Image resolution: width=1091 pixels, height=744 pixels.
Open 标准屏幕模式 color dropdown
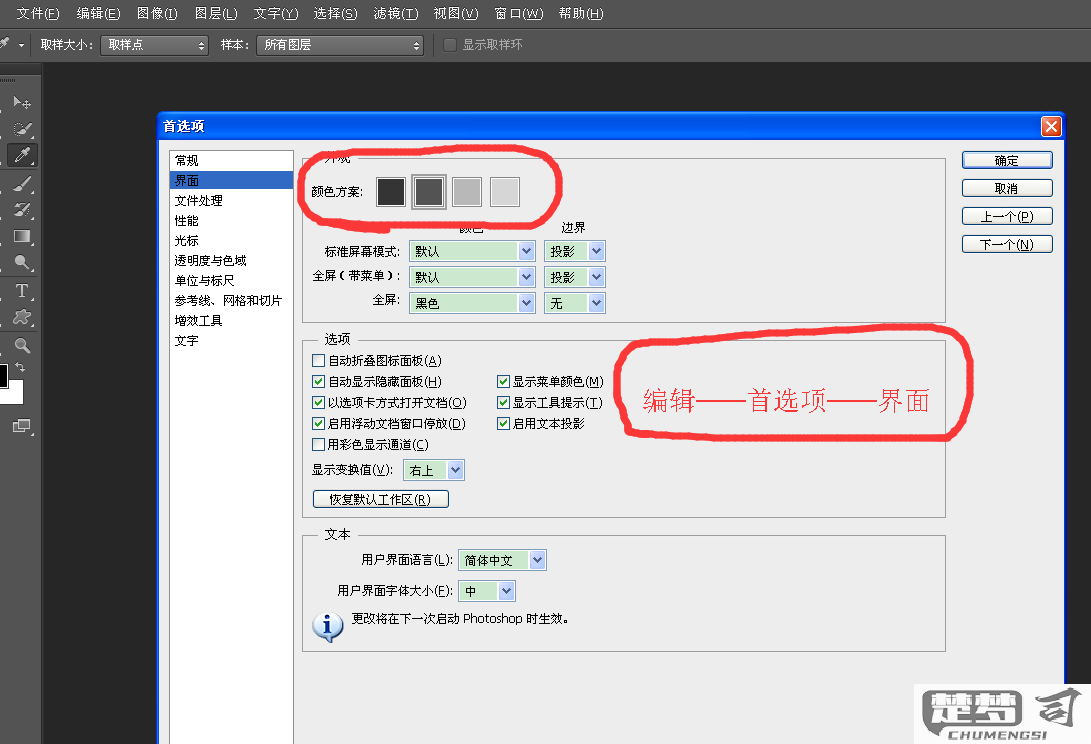472,251
